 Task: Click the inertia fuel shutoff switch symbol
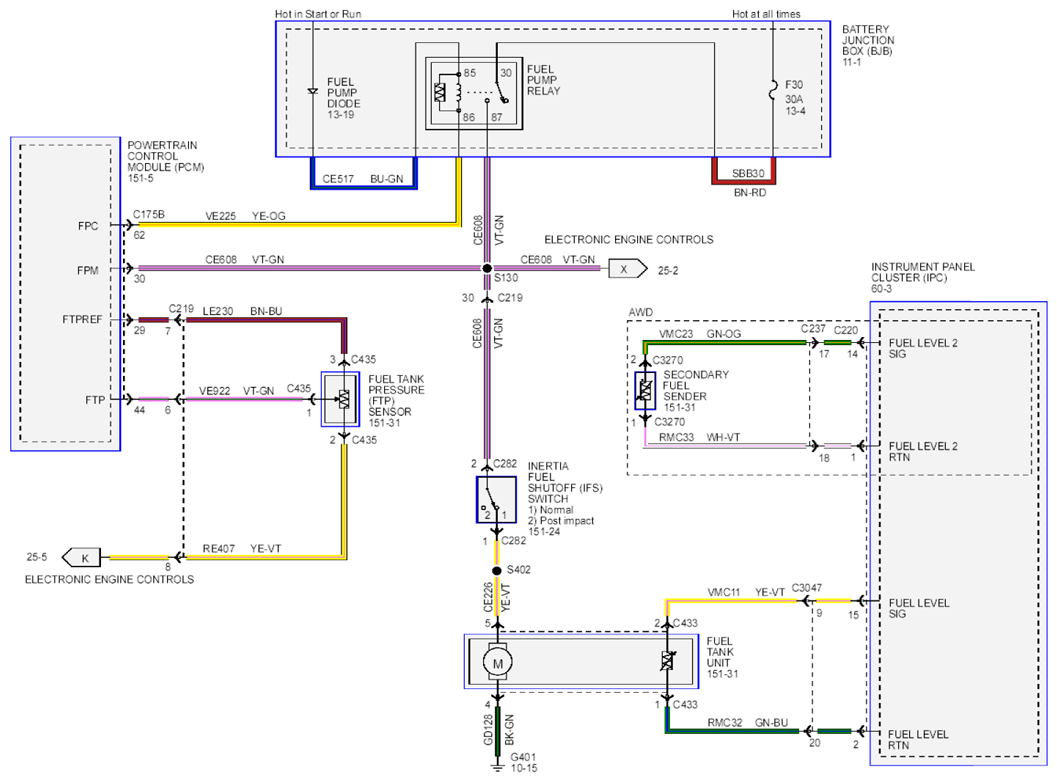click(496, 500)
